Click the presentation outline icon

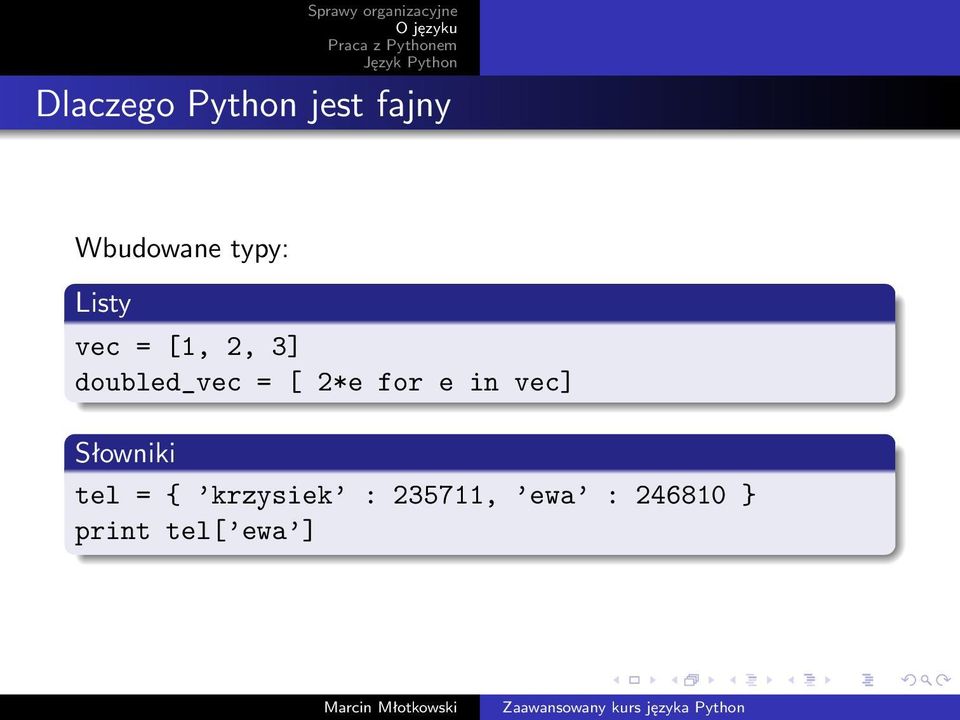click(868, 680)
